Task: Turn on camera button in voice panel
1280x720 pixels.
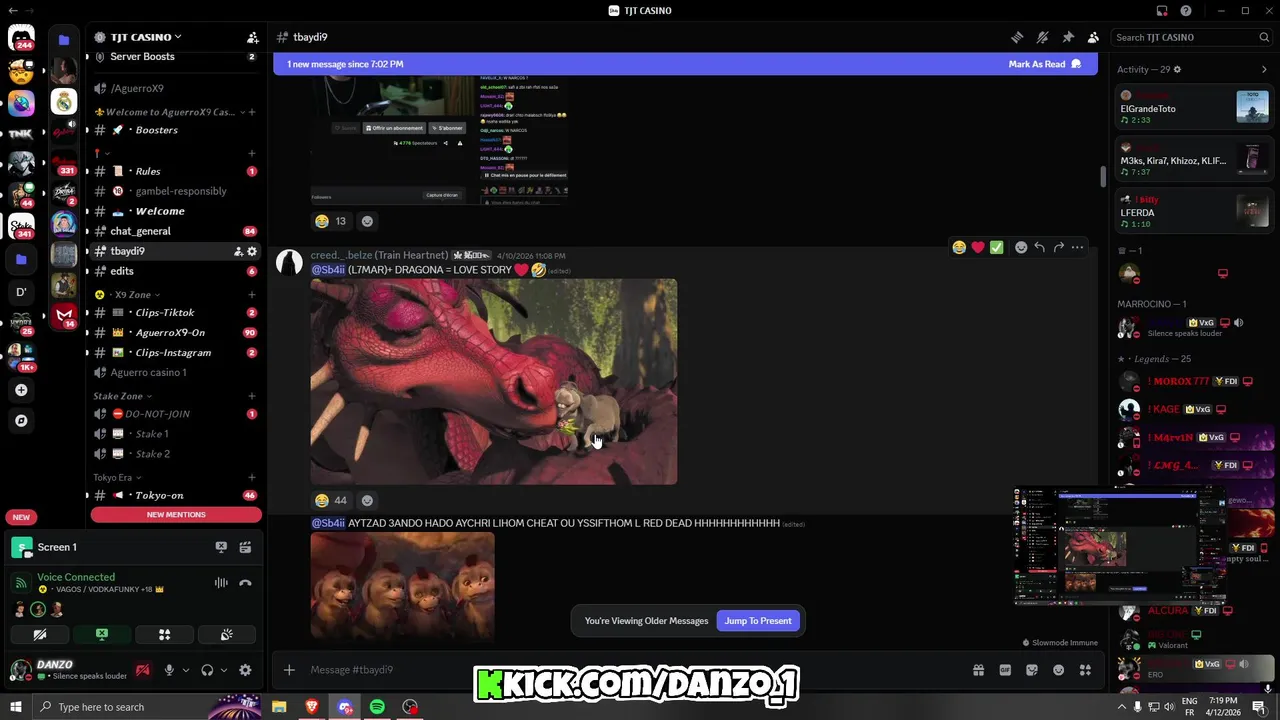Action: [40, 634]
